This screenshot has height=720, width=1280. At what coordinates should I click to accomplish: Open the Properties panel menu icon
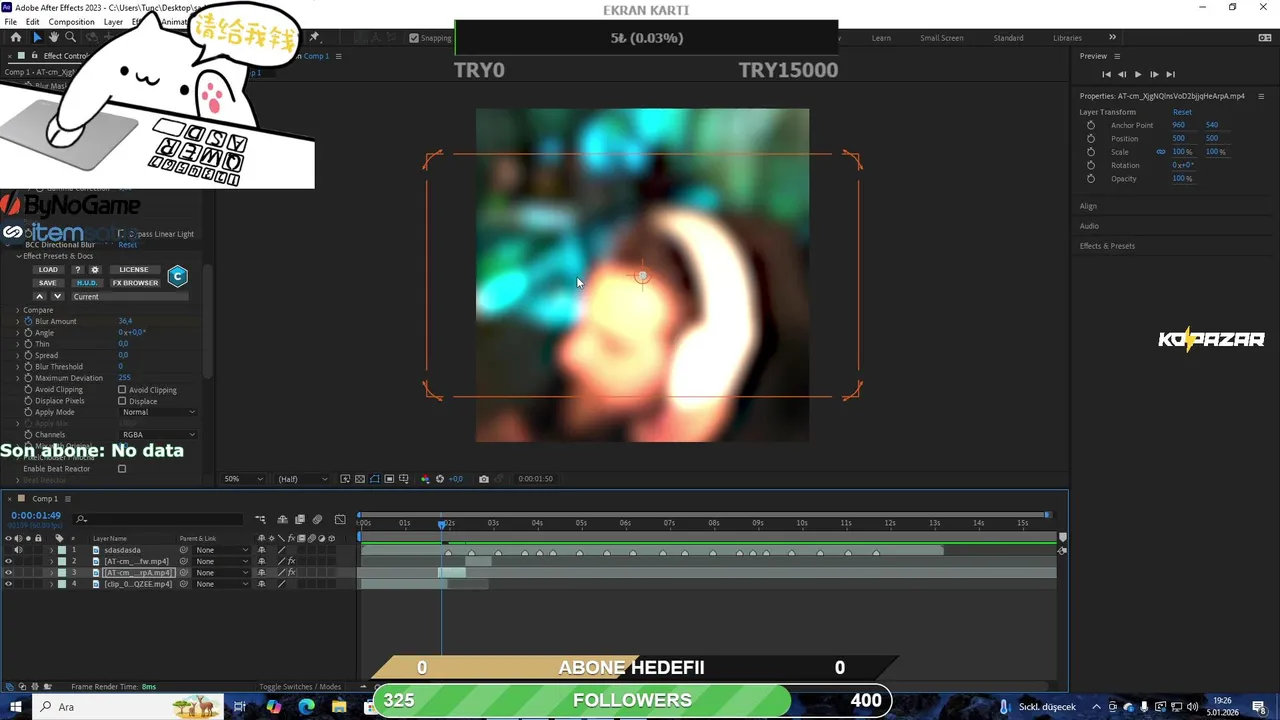click(x=1261, y=96)
